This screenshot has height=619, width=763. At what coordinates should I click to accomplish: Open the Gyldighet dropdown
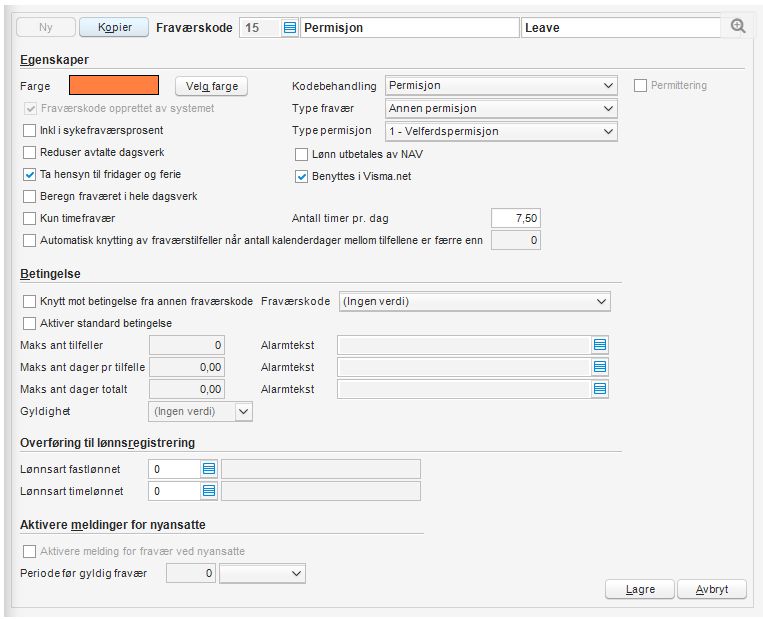pyautogui.click(x=200, y=412)
